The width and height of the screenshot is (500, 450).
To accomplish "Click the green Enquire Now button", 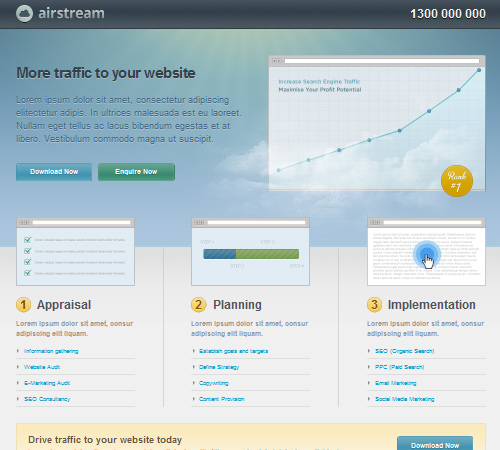I will pyautogui.click(x=136, y=172).
